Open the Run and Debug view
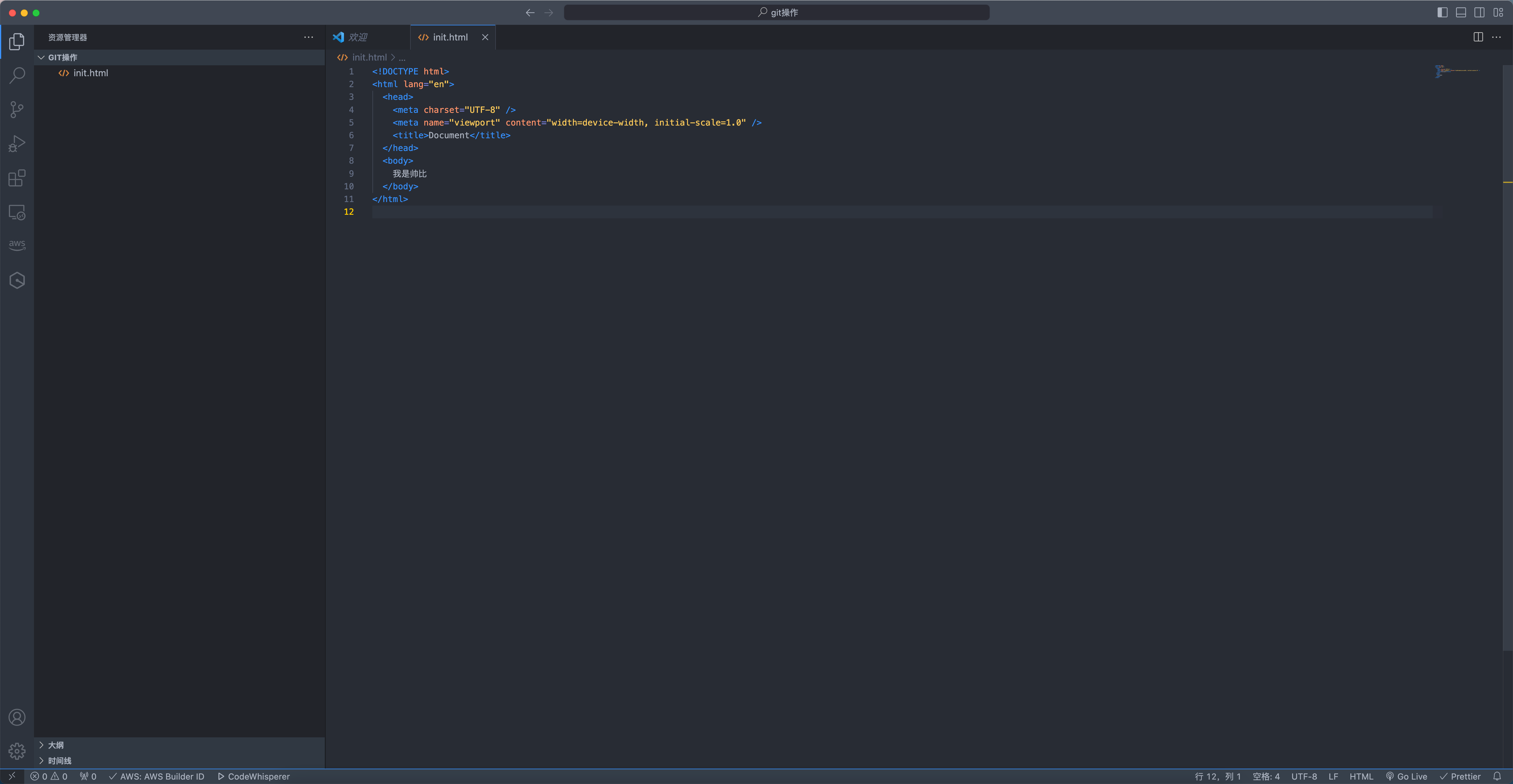Image resolution: width=1513 pixels, height=784 pixels. (17, 144)
